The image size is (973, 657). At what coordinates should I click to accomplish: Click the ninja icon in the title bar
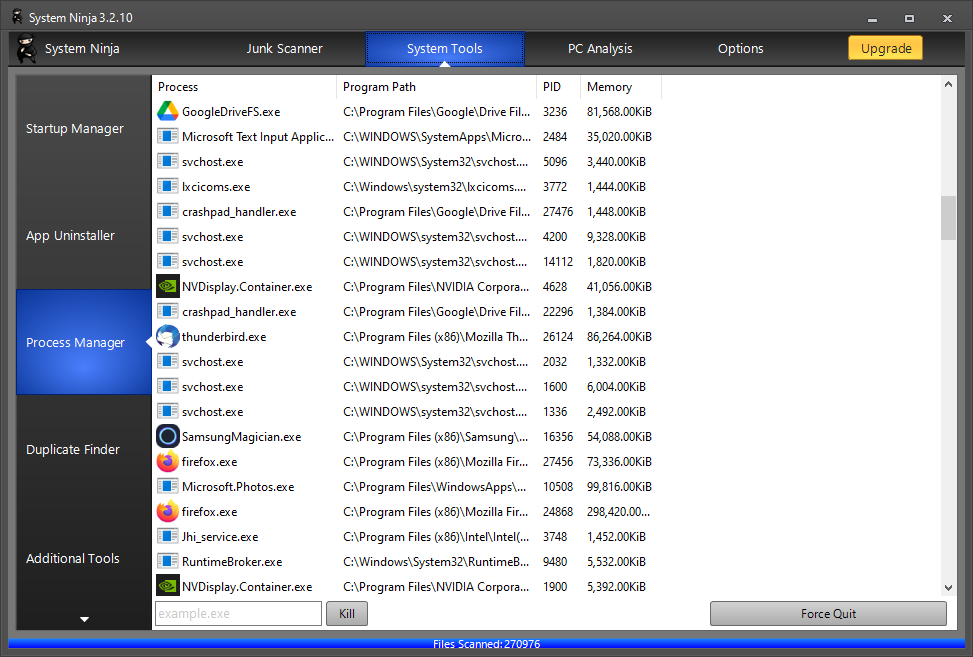pyautogui.click(x=17, y=17)
